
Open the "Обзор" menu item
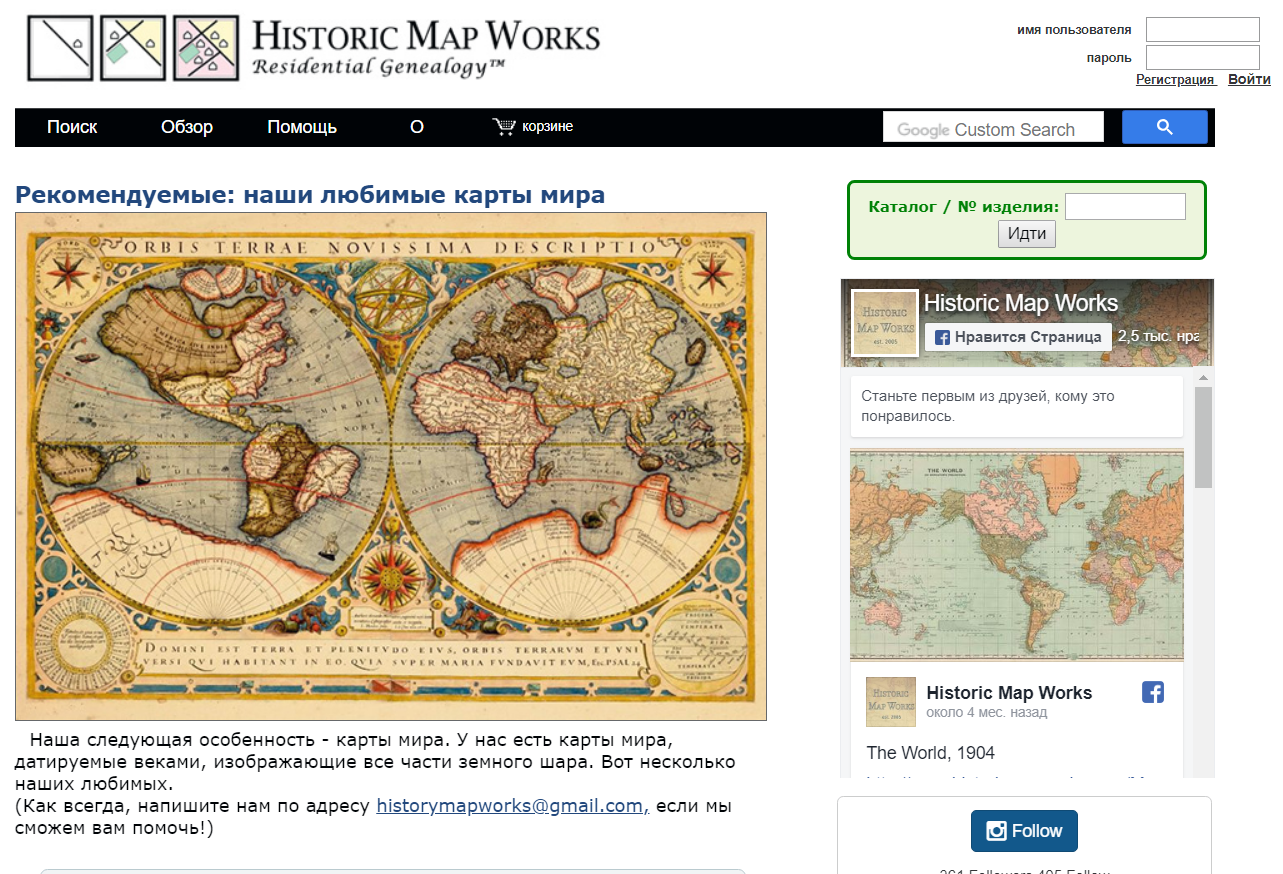(187, 127)
